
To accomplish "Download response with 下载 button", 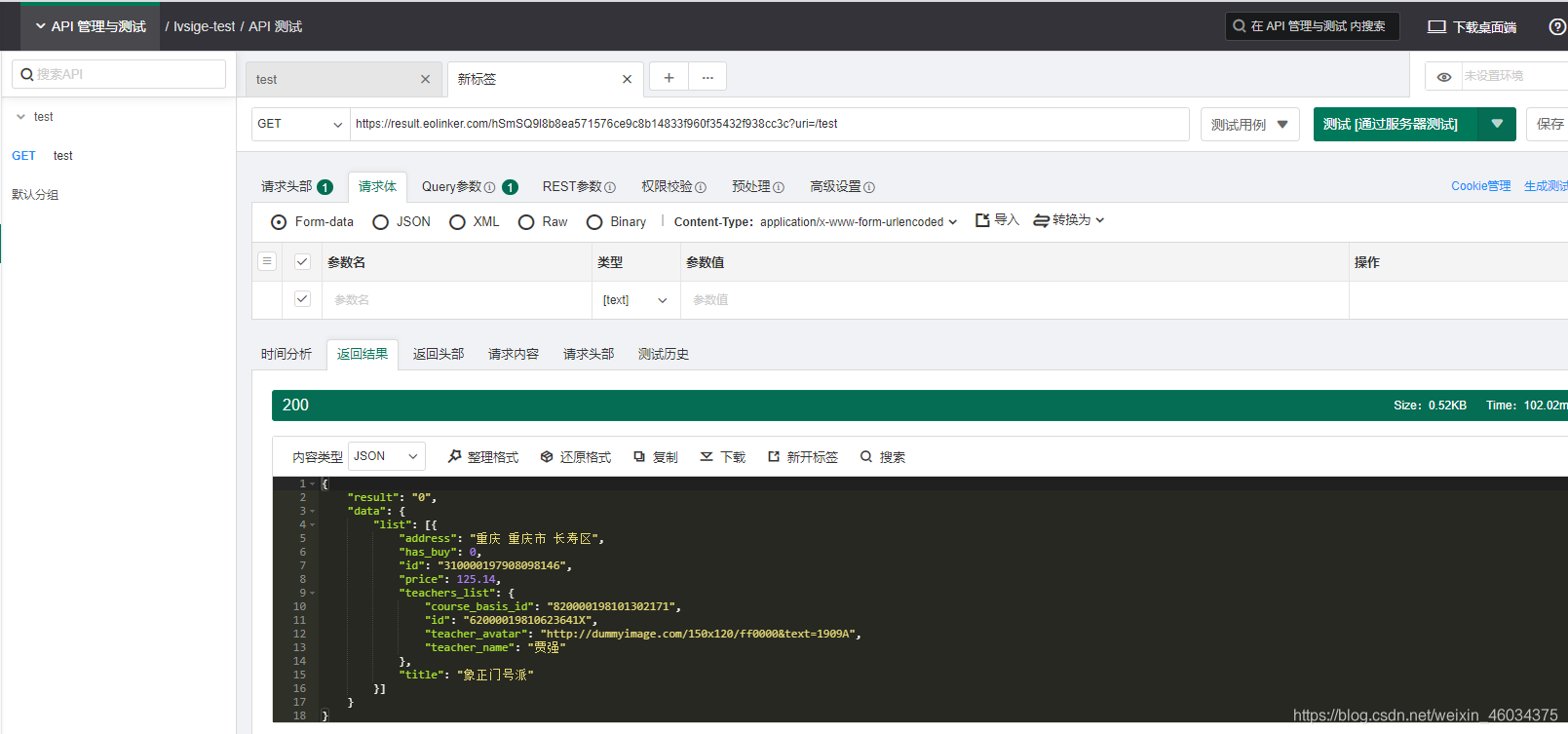I will 722,457.
